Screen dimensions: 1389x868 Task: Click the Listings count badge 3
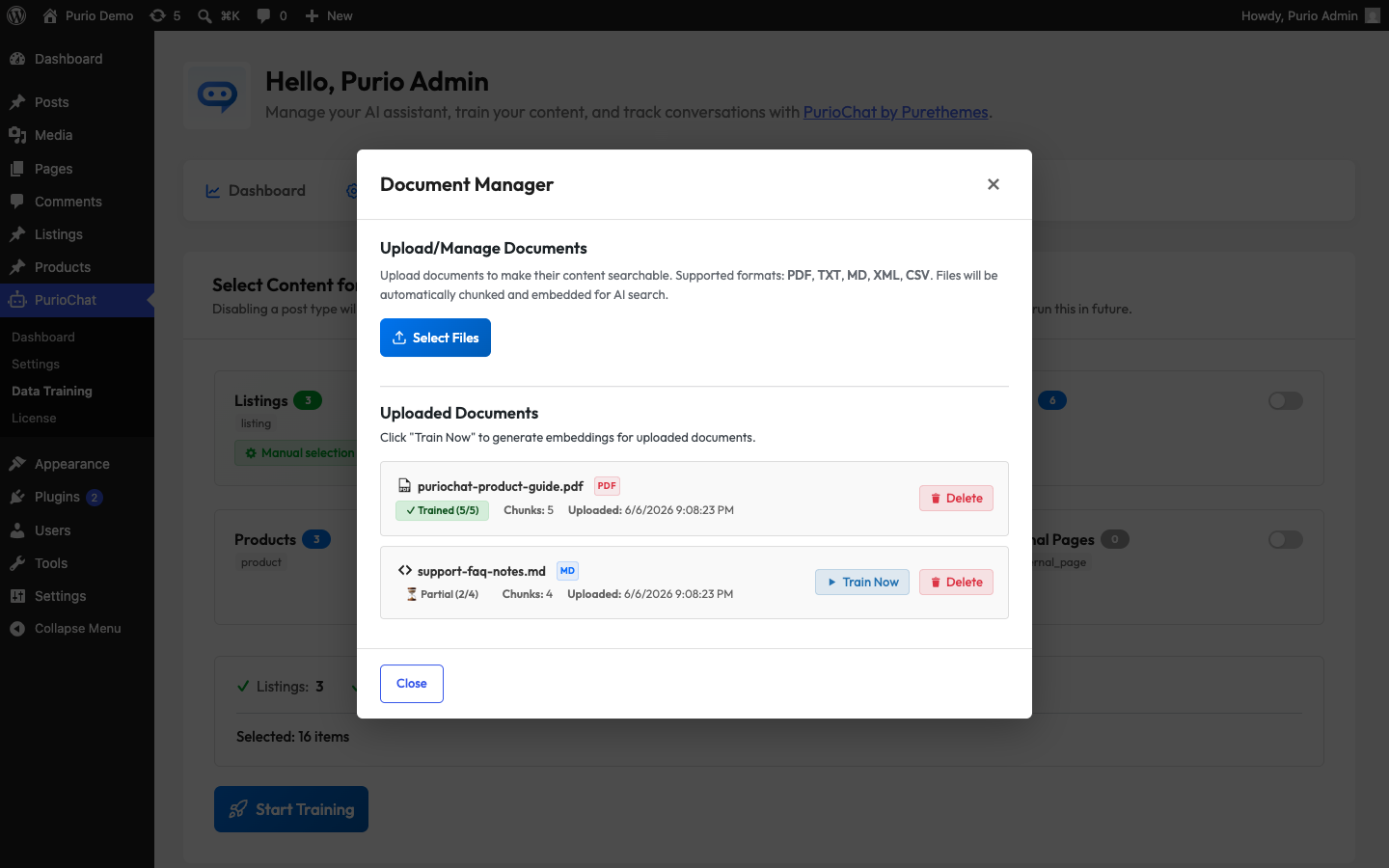(308, 400)
